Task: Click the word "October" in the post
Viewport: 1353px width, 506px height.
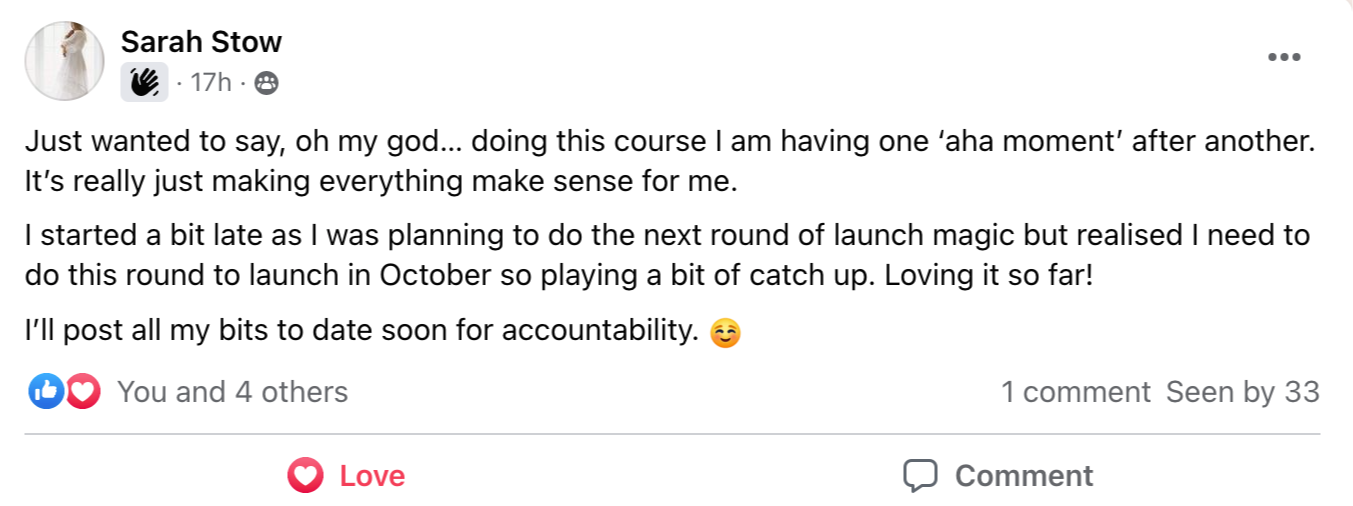Action: [x=438, y=274]
